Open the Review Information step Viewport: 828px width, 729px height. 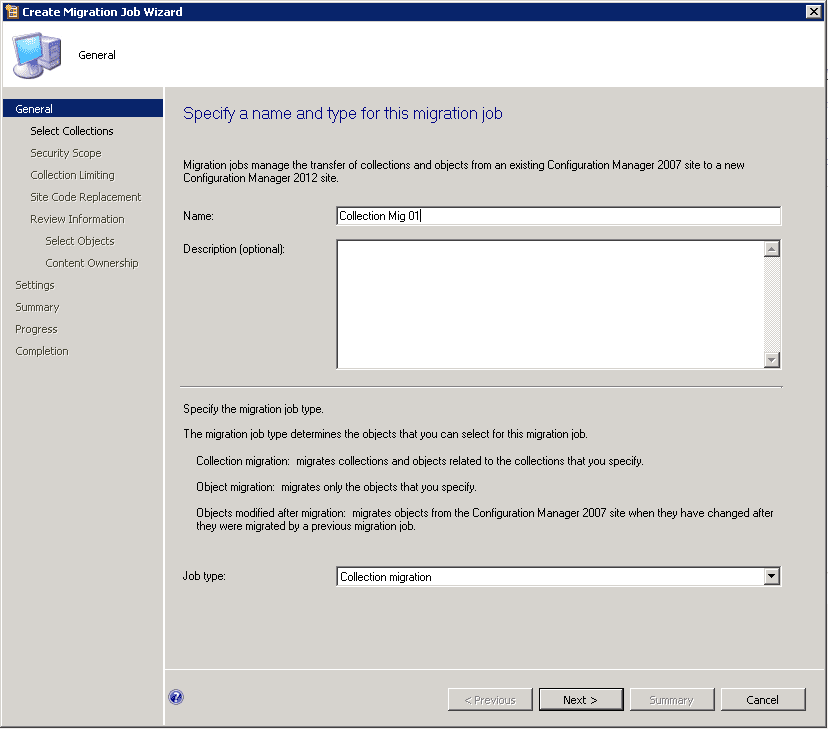pos(77,219)
